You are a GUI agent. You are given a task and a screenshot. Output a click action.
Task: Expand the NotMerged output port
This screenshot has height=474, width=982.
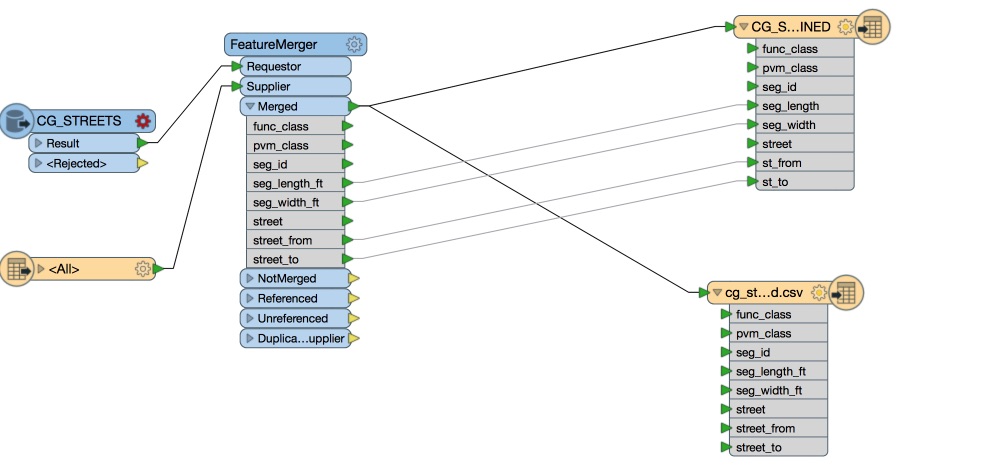click(249, 279)
